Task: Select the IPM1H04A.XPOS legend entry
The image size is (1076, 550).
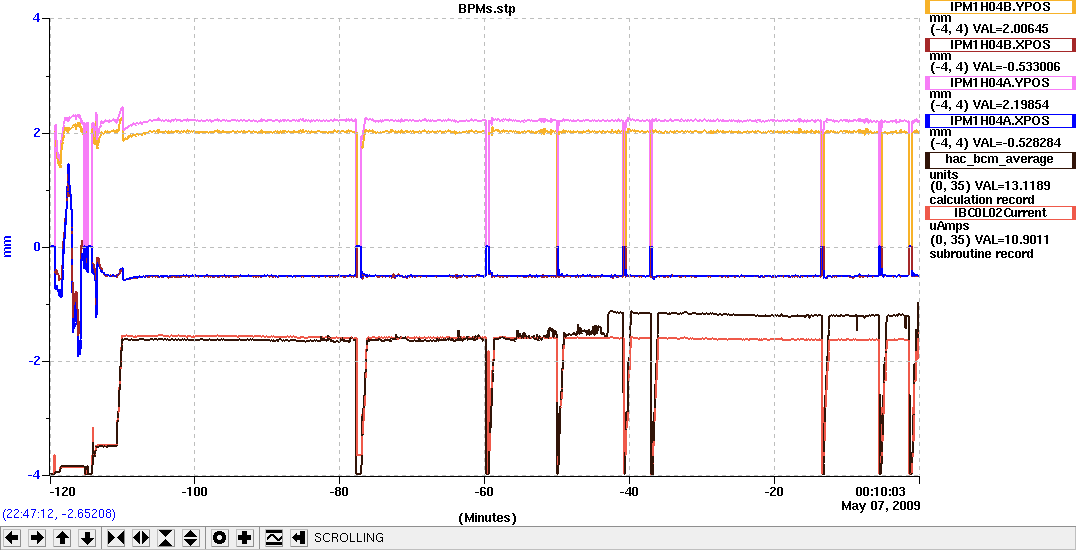Action: 999,120
